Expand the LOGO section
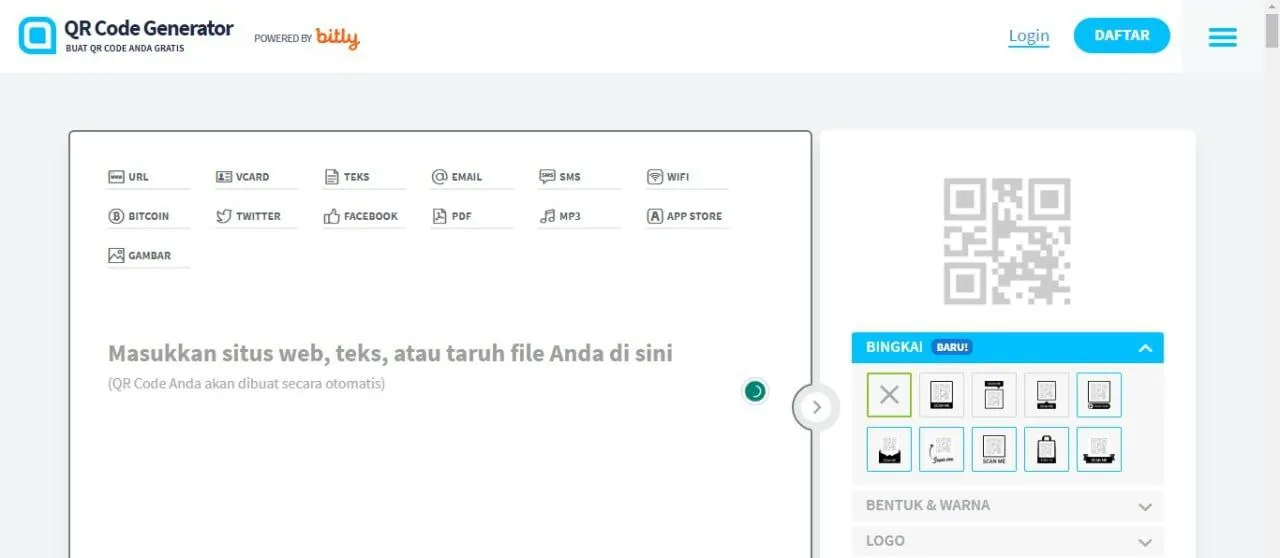The image size is (1280, 558). point(1007,541)
